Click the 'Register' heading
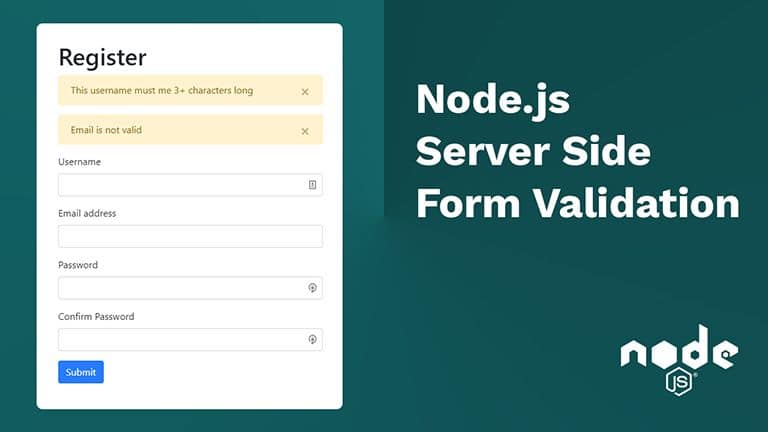This screenshot has height=432, width=768. (102, 58)
